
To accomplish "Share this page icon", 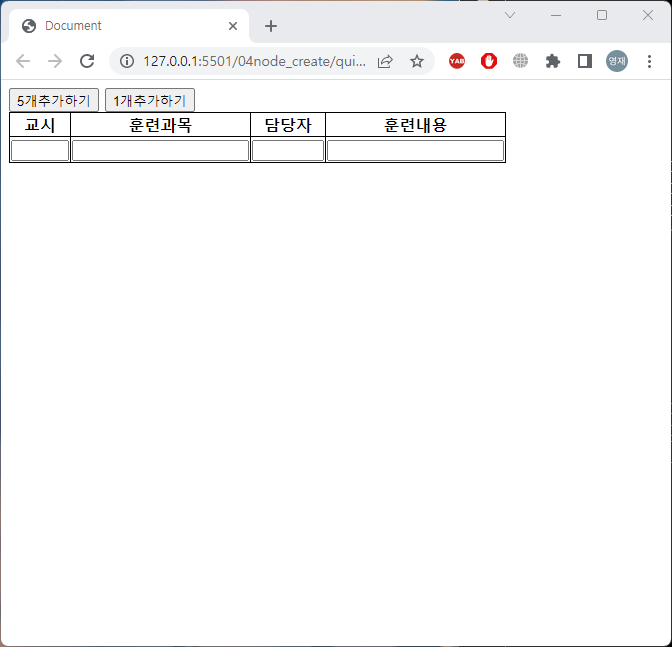I will coord(385,61).
